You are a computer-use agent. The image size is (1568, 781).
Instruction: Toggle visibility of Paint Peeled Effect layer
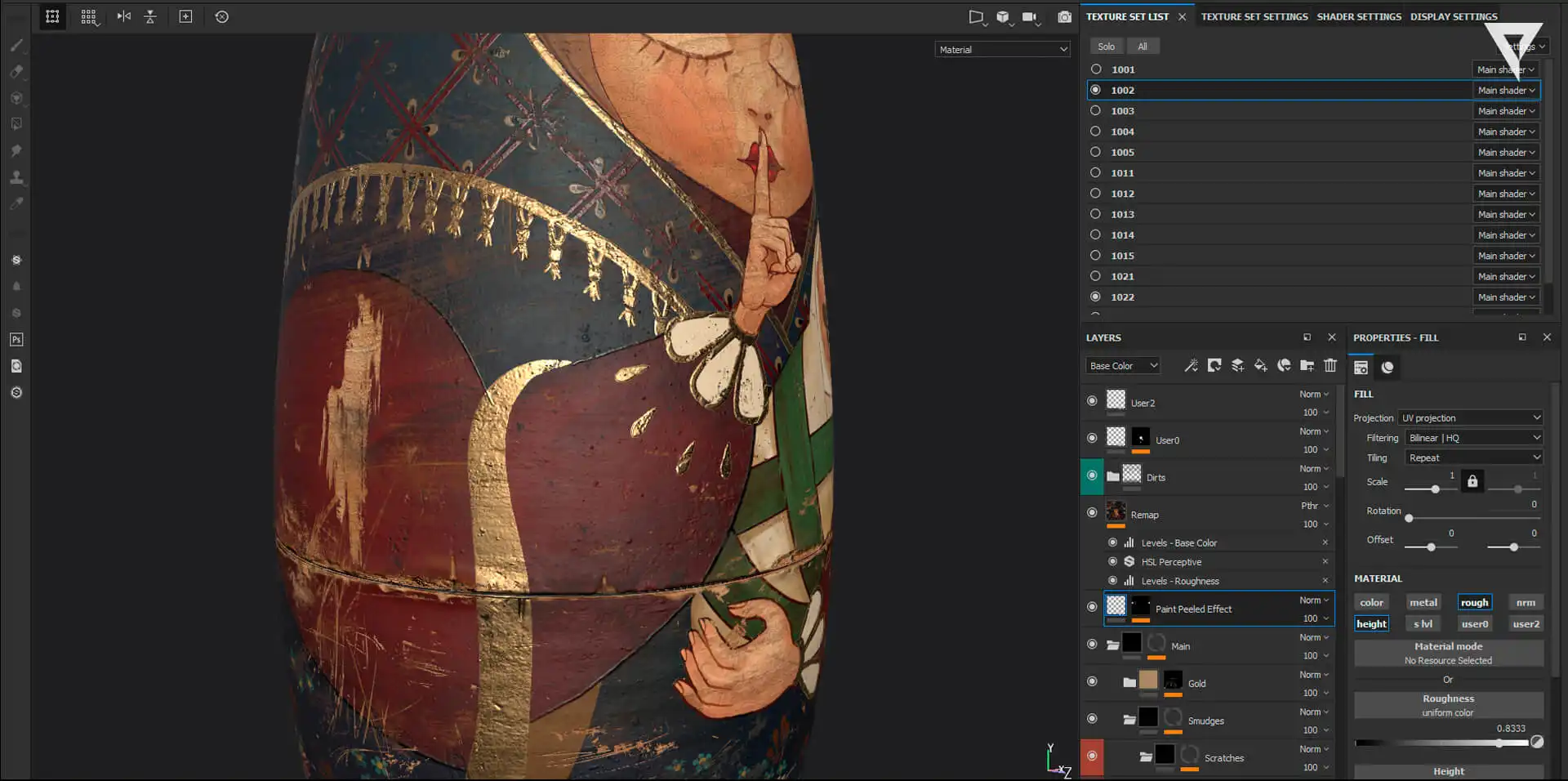point(1092,607)
